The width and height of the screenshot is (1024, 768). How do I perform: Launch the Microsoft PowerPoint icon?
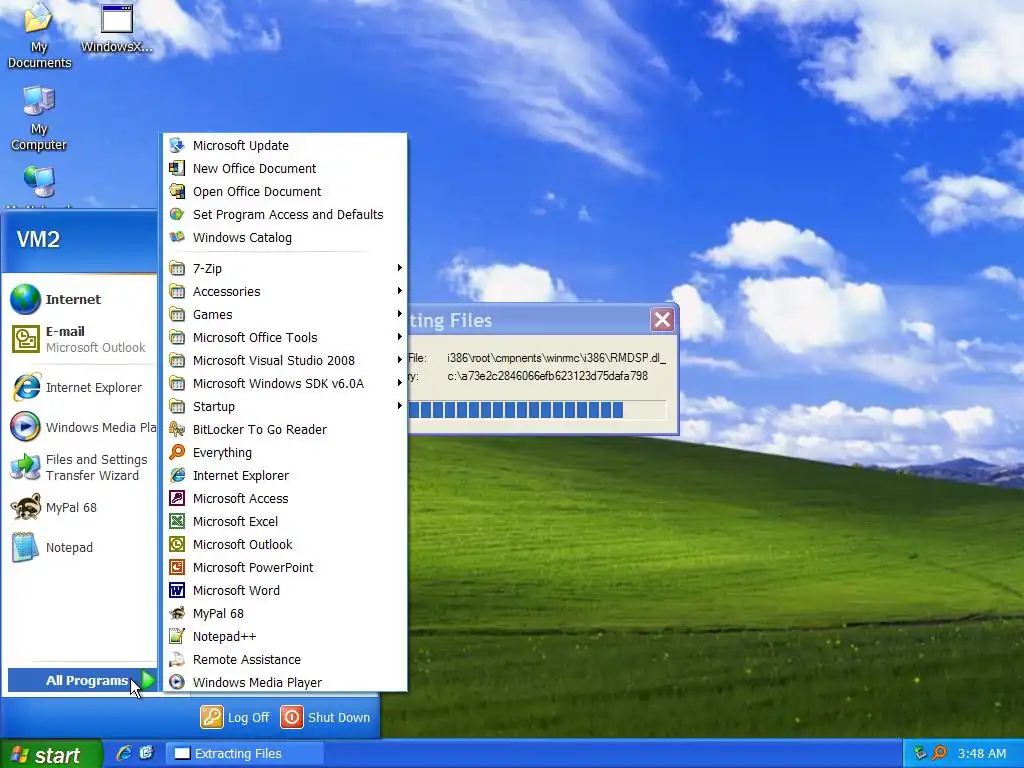[x=177, y=567]
